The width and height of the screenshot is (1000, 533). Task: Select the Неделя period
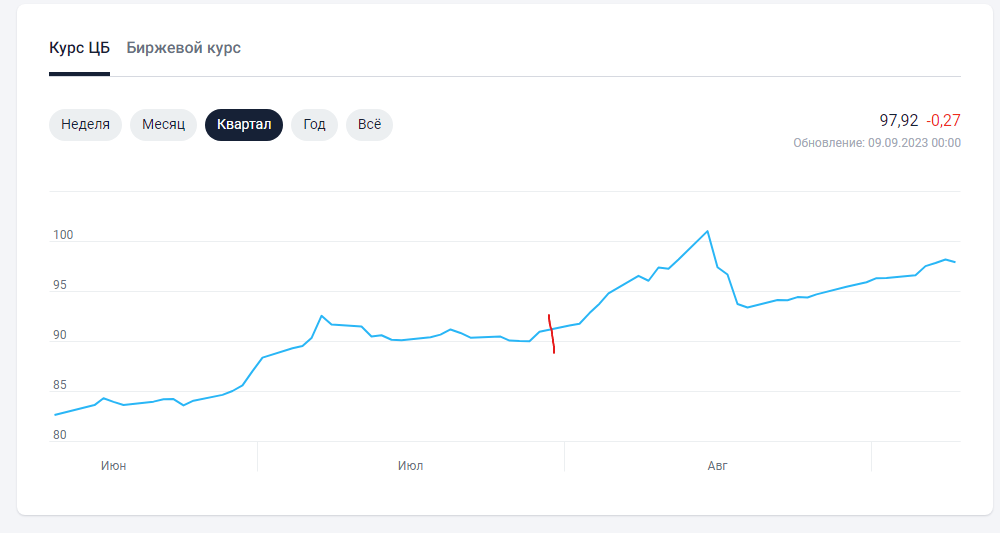(x=85, y=124)
